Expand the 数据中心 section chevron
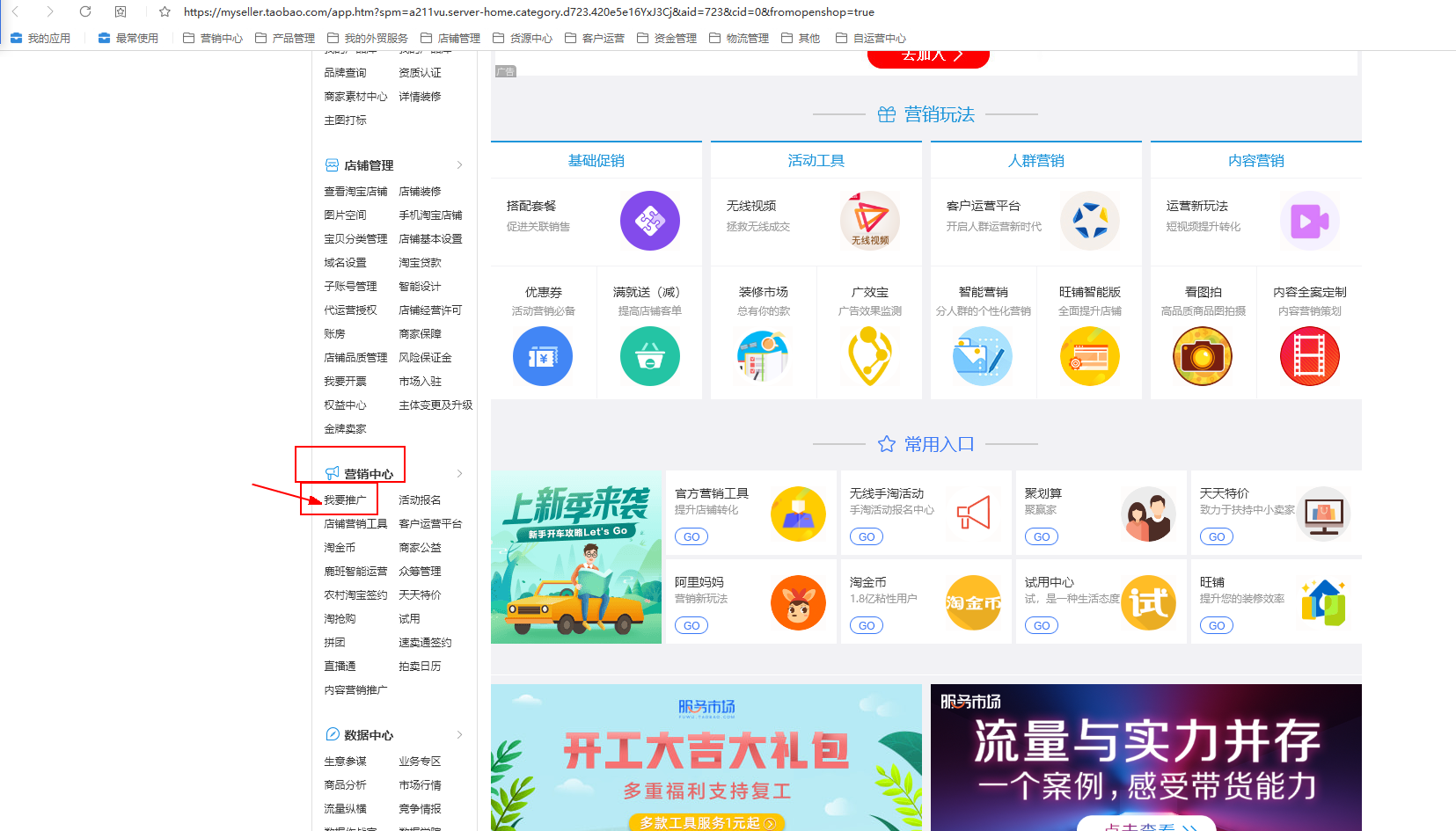 [459, 734]
